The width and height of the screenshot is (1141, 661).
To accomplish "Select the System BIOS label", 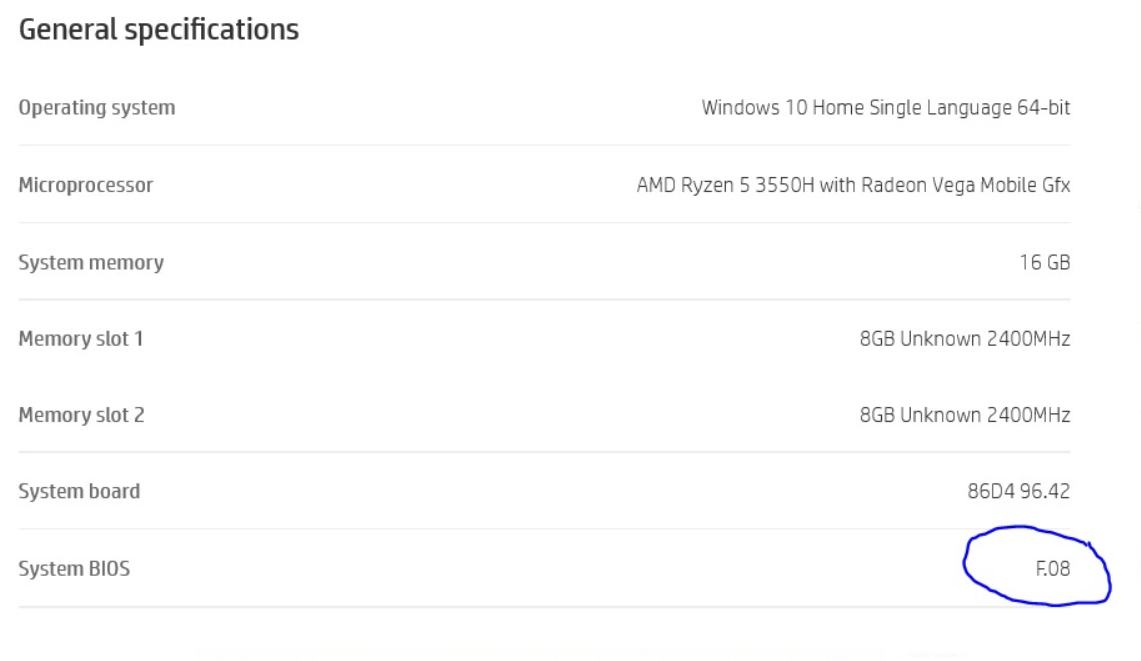I will click(x=74, y=569).
